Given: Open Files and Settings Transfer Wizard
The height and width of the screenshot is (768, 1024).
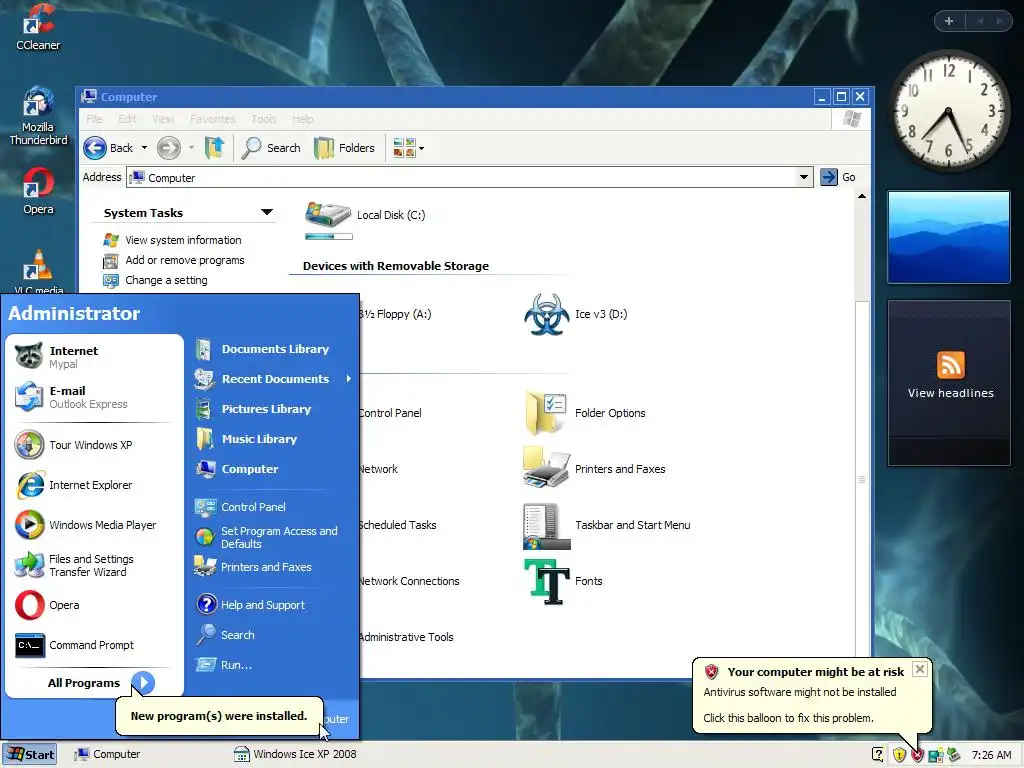Looking at the screenshot, I should [93, 566].
